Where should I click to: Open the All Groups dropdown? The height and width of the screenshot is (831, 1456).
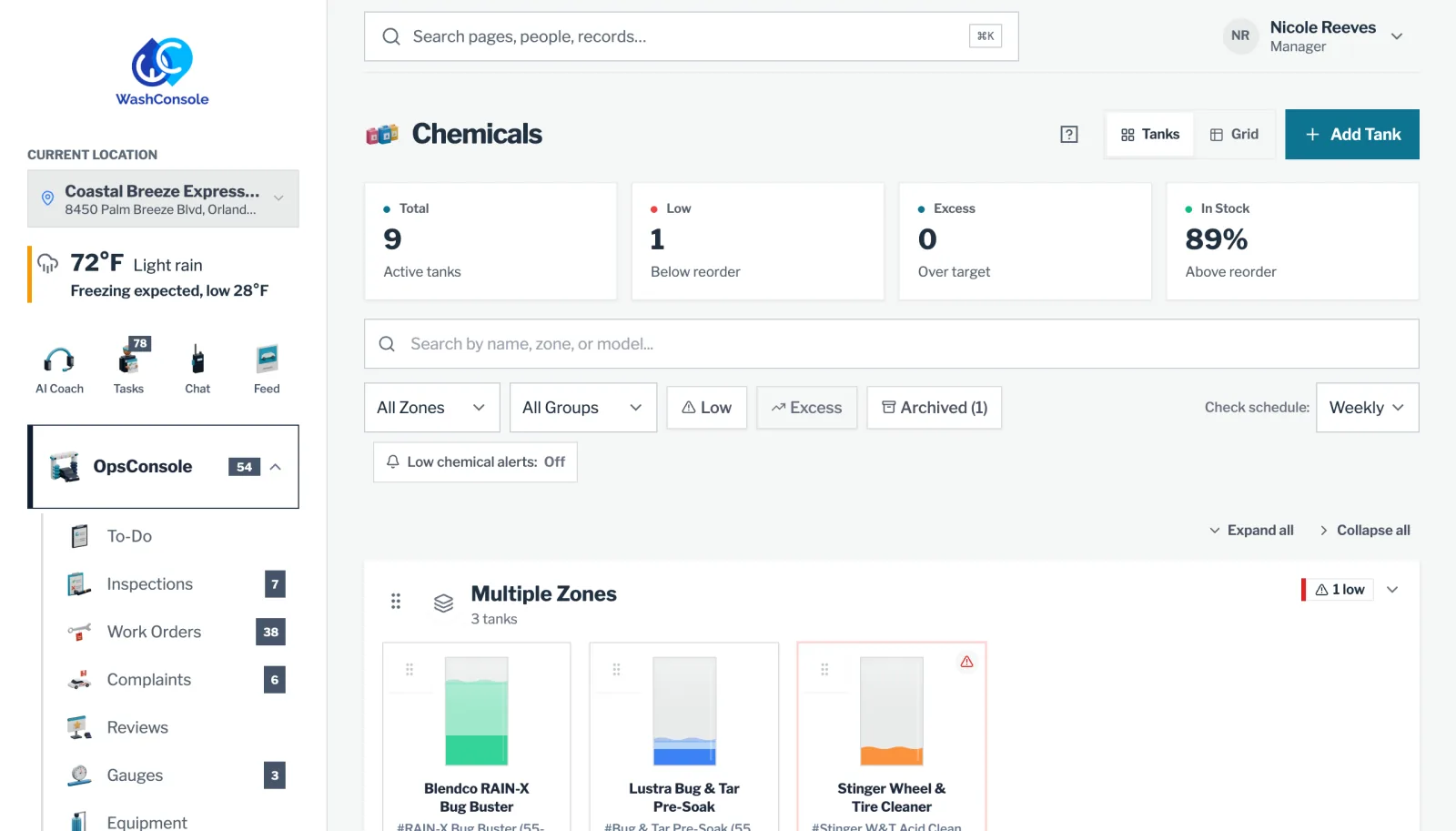click(583, 408)
